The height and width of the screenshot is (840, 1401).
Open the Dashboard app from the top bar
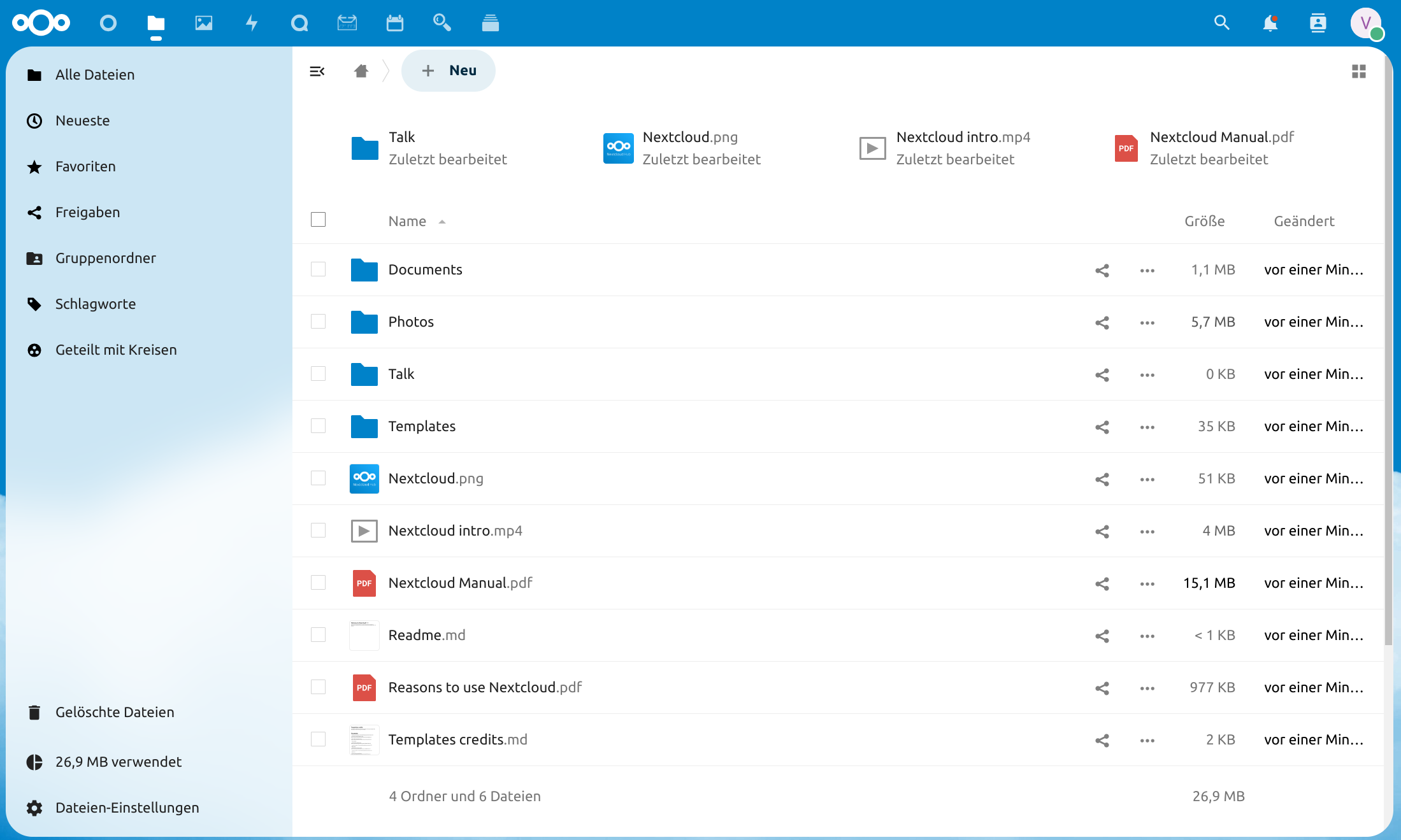[107, 23]
